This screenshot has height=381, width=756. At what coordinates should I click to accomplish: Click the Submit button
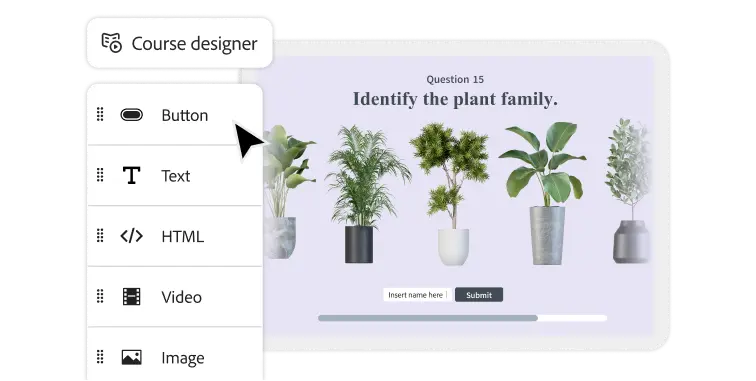click(479, 295)
